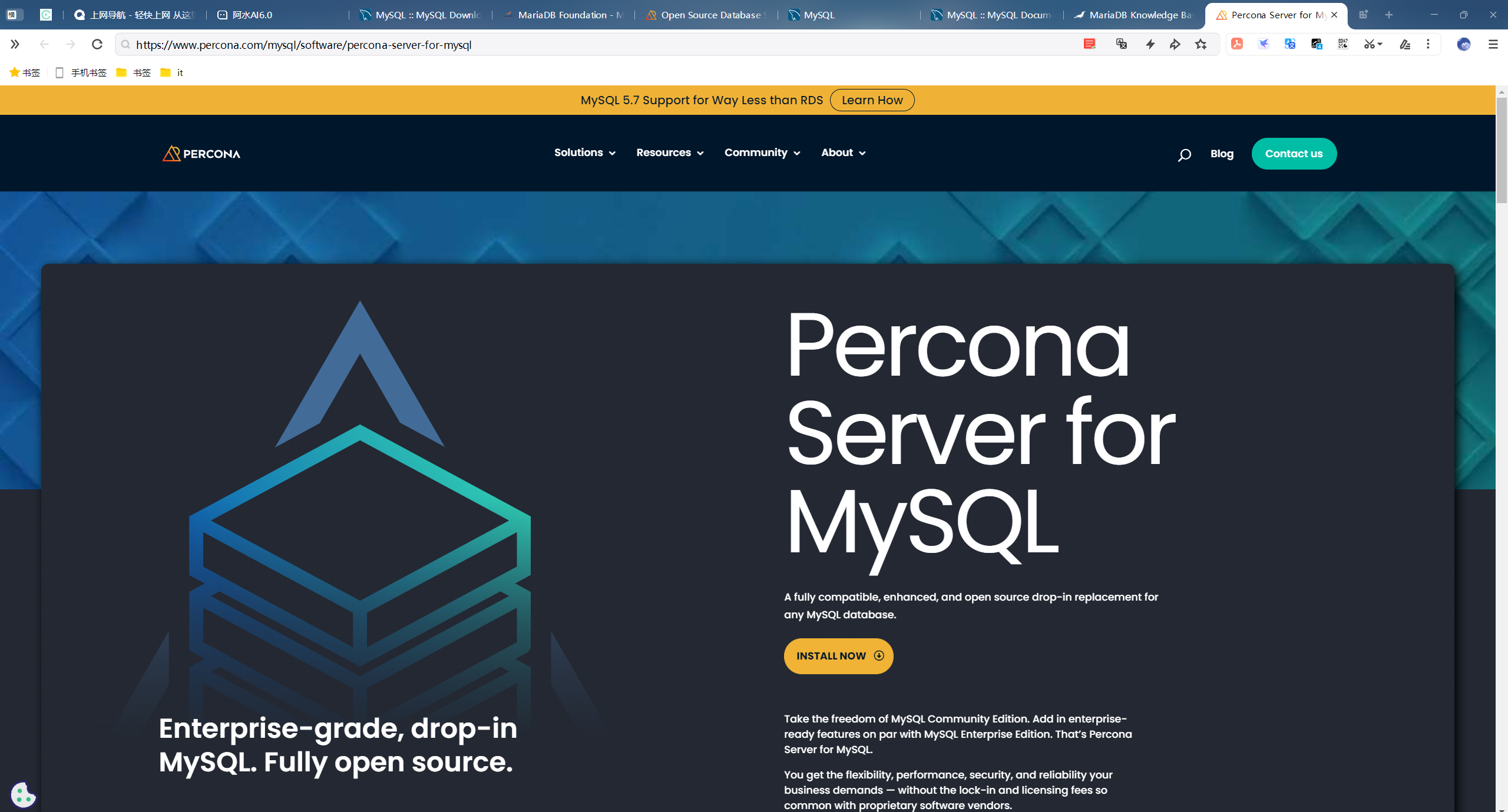Switch to the MariaDB Foundation tab

pyautogui.click(x=563, y=15)
